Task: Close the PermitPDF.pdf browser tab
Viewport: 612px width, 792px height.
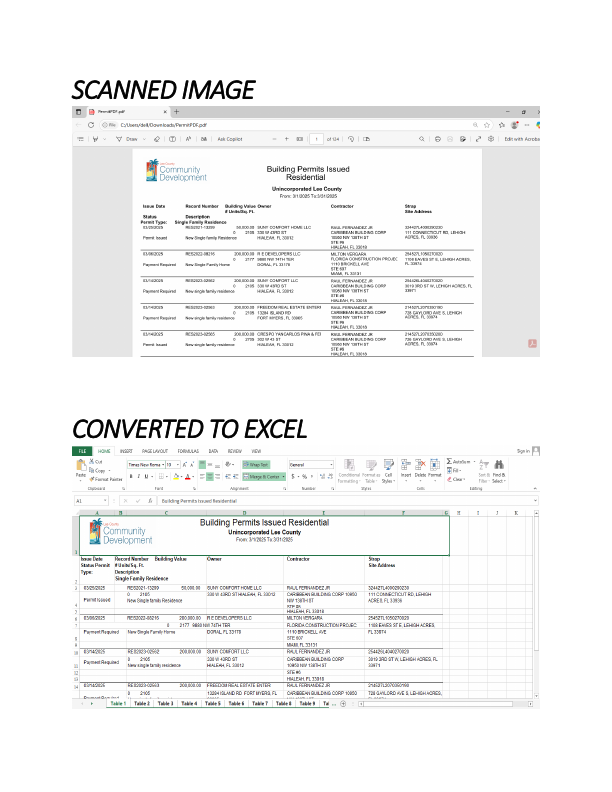Action: 165,112
